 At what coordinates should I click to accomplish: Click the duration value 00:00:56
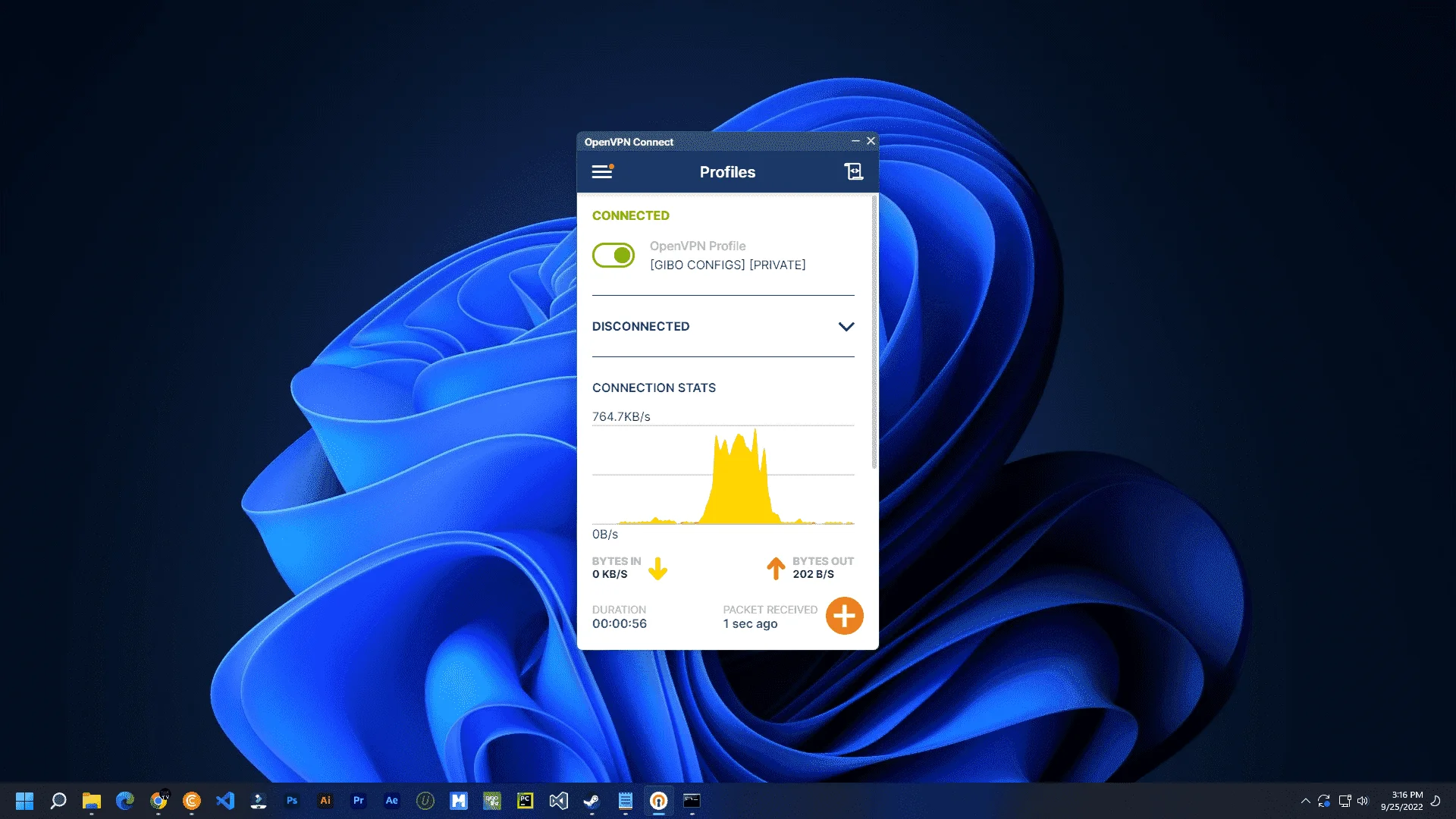point(620,623)
